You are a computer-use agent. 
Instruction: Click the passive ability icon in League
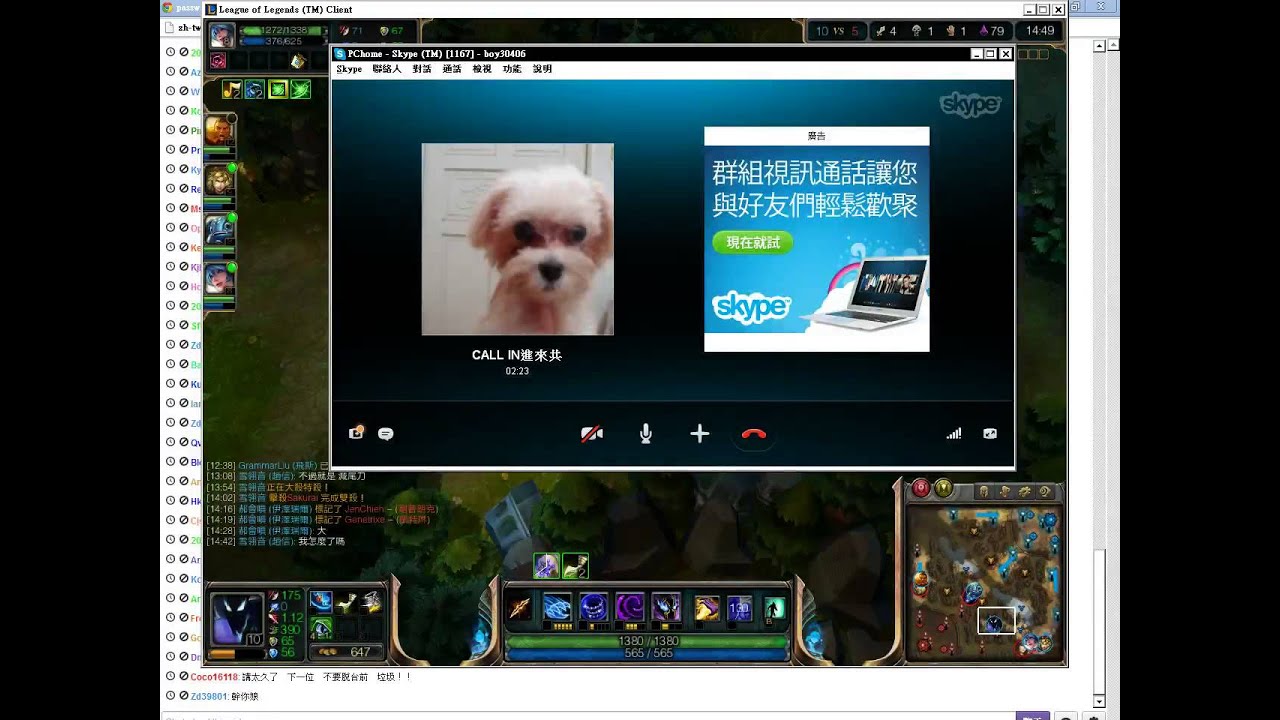coord(520,608)
